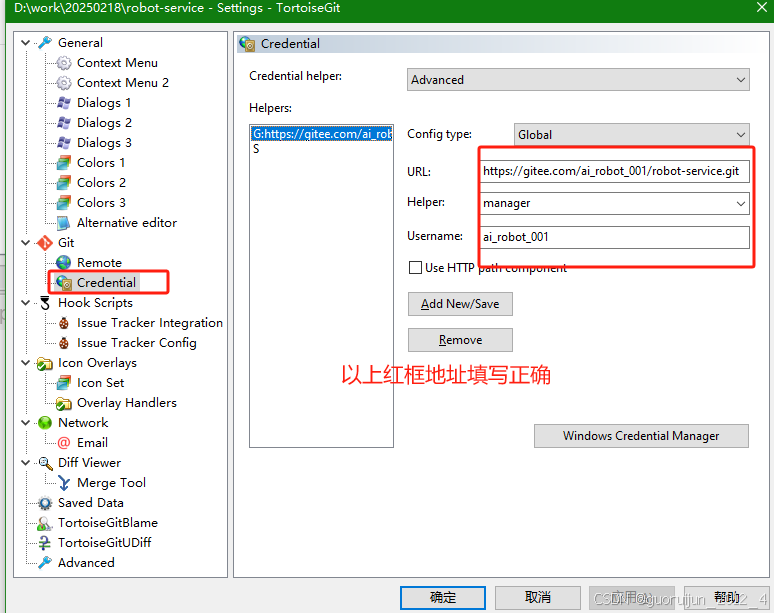The image size is (774, 613).
Task: Open the Credential helper dropdown
Action: 578,79
